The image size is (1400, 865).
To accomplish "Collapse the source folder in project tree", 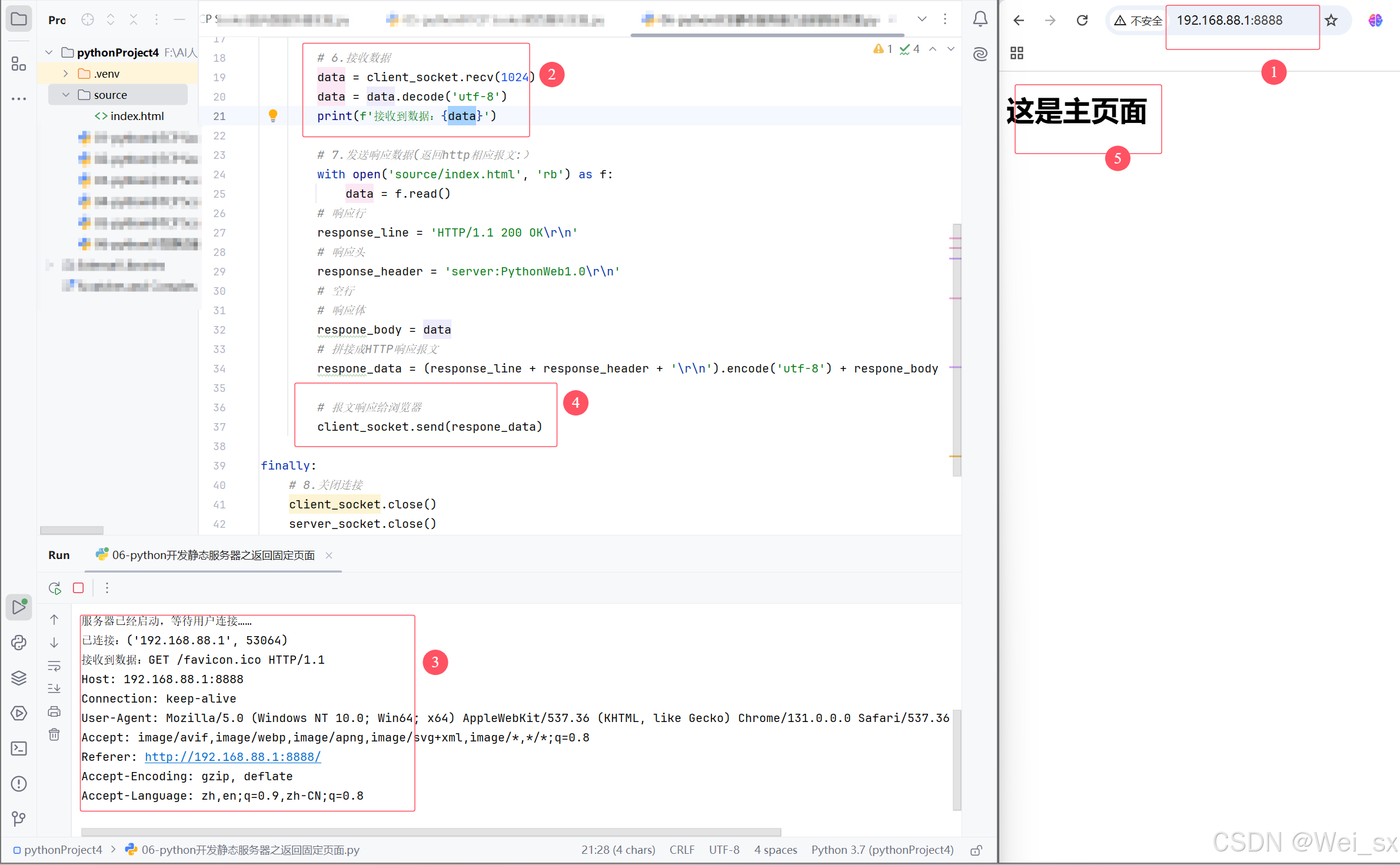I will pyautogui.click(x=66, y=94).
